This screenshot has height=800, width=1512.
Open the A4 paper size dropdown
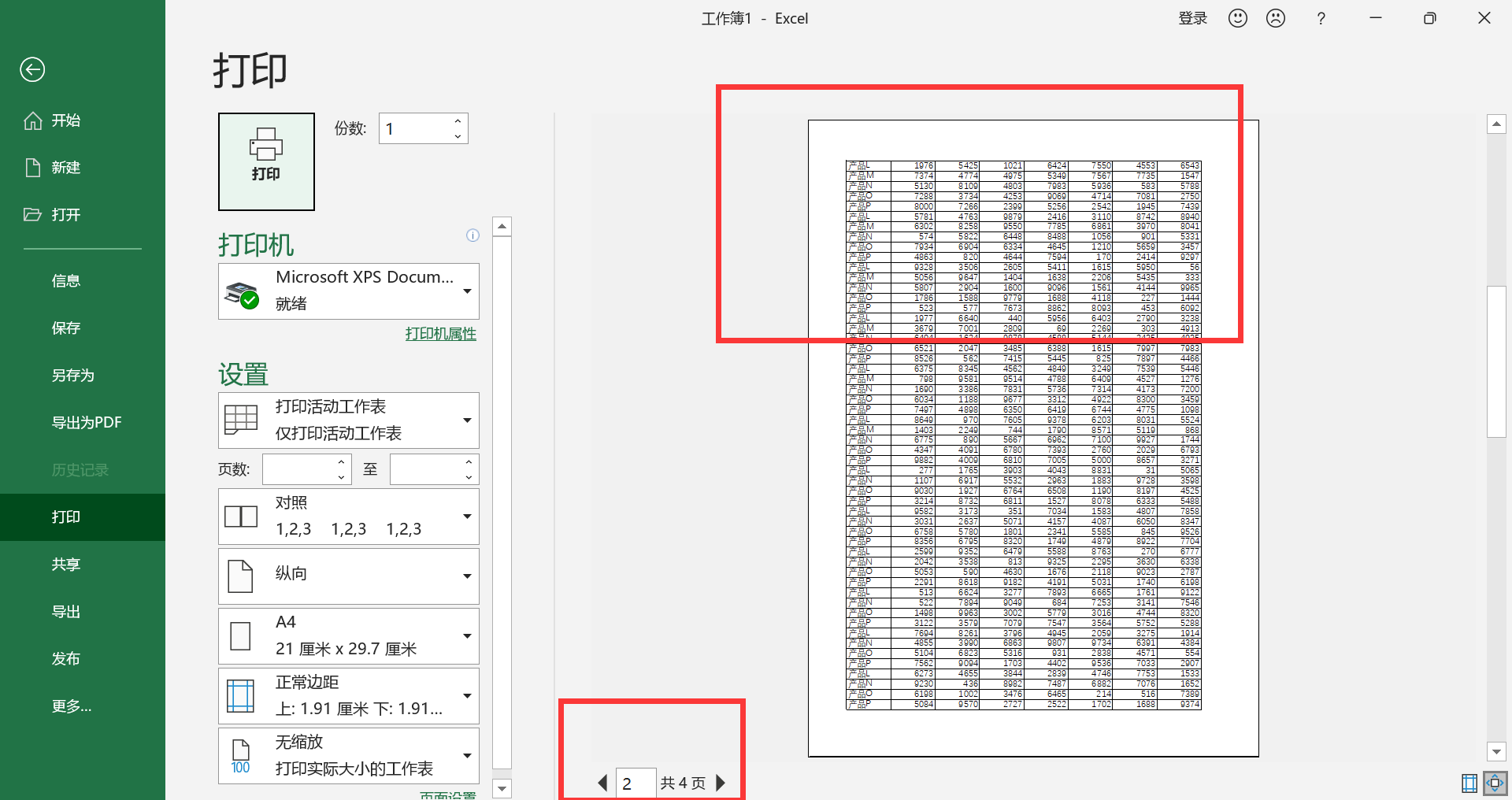349,636
